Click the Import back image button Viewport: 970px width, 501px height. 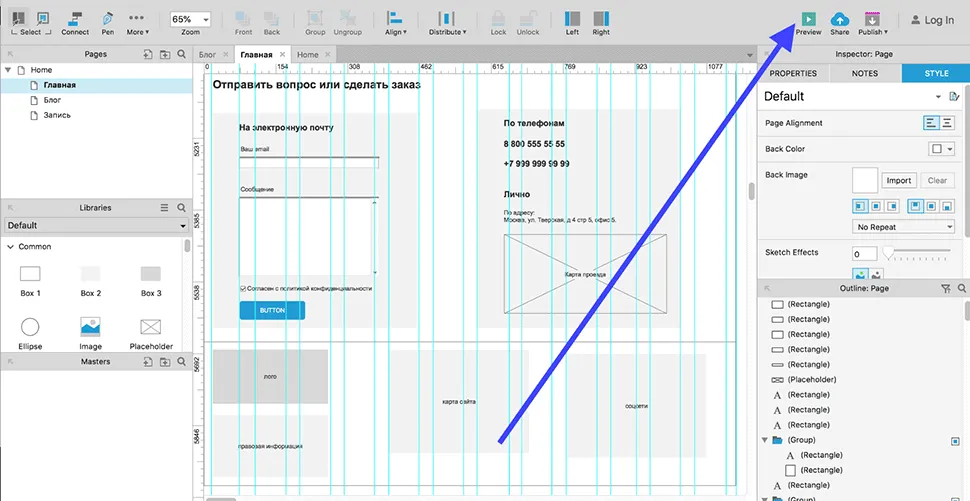(898, 181)
